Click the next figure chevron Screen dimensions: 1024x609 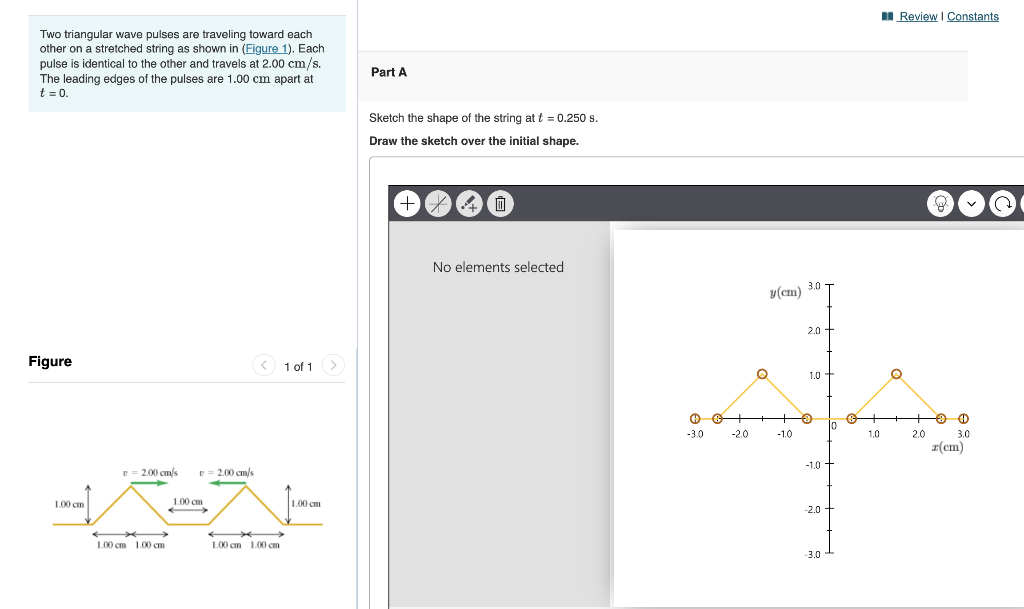333,366
